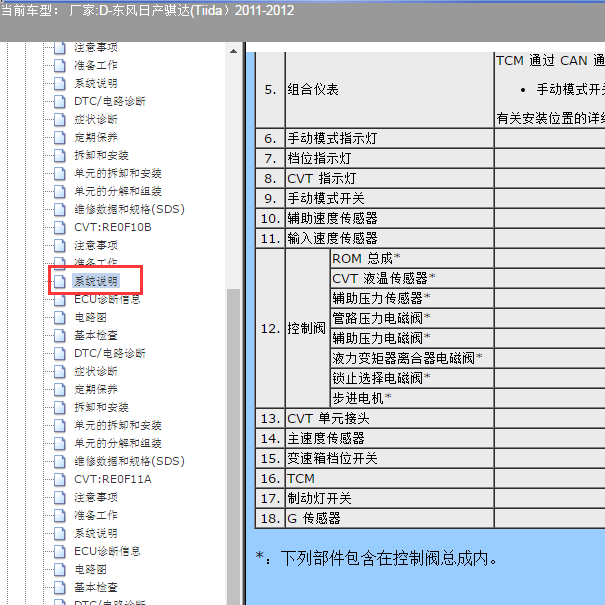Click page icon of 基本检查 in CVT:RE0F10B section
Image resolution: width=605 pixels, height=605 pixels.
coord(60,335)
